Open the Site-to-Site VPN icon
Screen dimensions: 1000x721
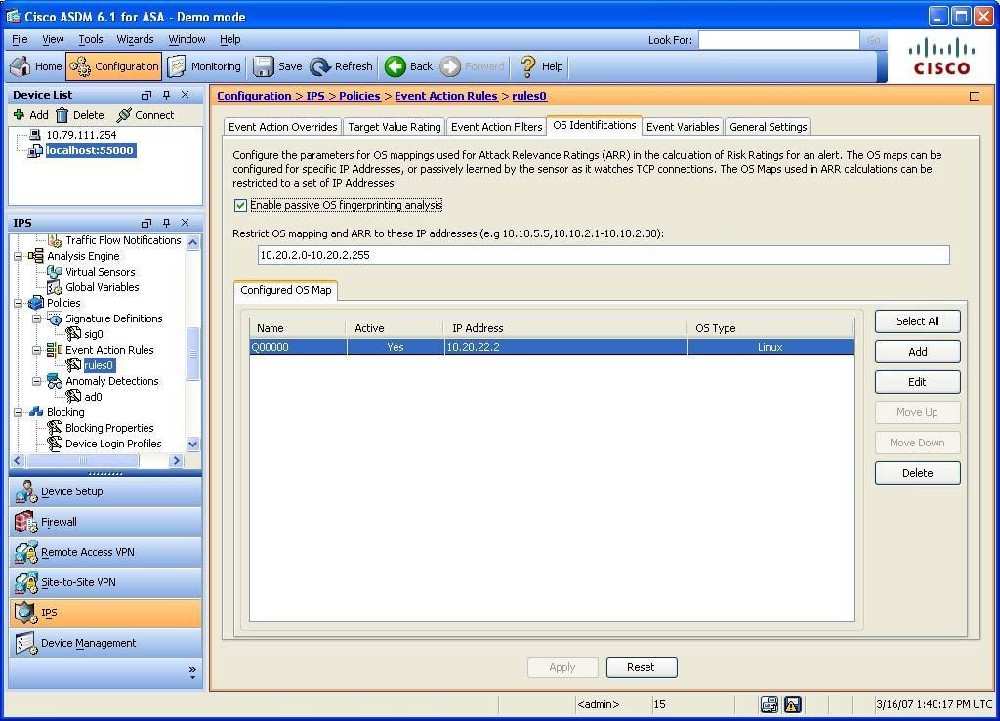point(26,582)
